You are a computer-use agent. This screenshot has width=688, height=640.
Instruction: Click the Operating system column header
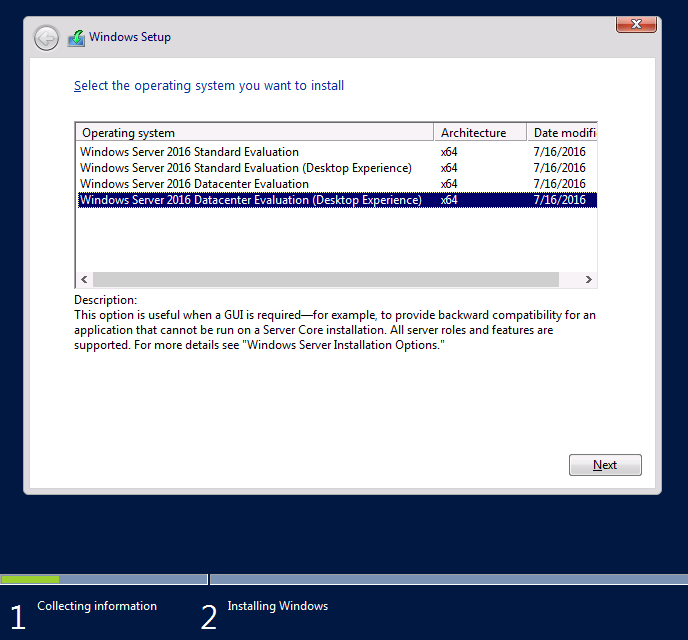(x=254, y=132)
